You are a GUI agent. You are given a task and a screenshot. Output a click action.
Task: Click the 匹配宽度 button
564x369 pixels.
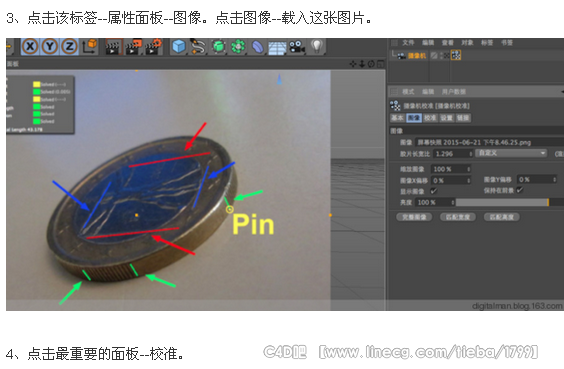tap(458, 217)
